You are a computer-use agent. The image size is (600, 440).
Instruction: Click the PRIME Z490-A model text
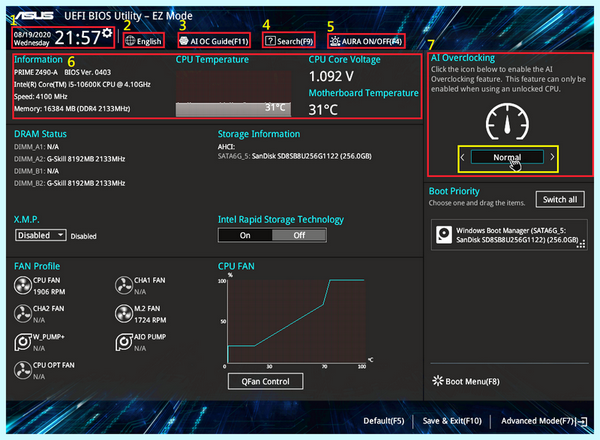(x=36, y=72)
